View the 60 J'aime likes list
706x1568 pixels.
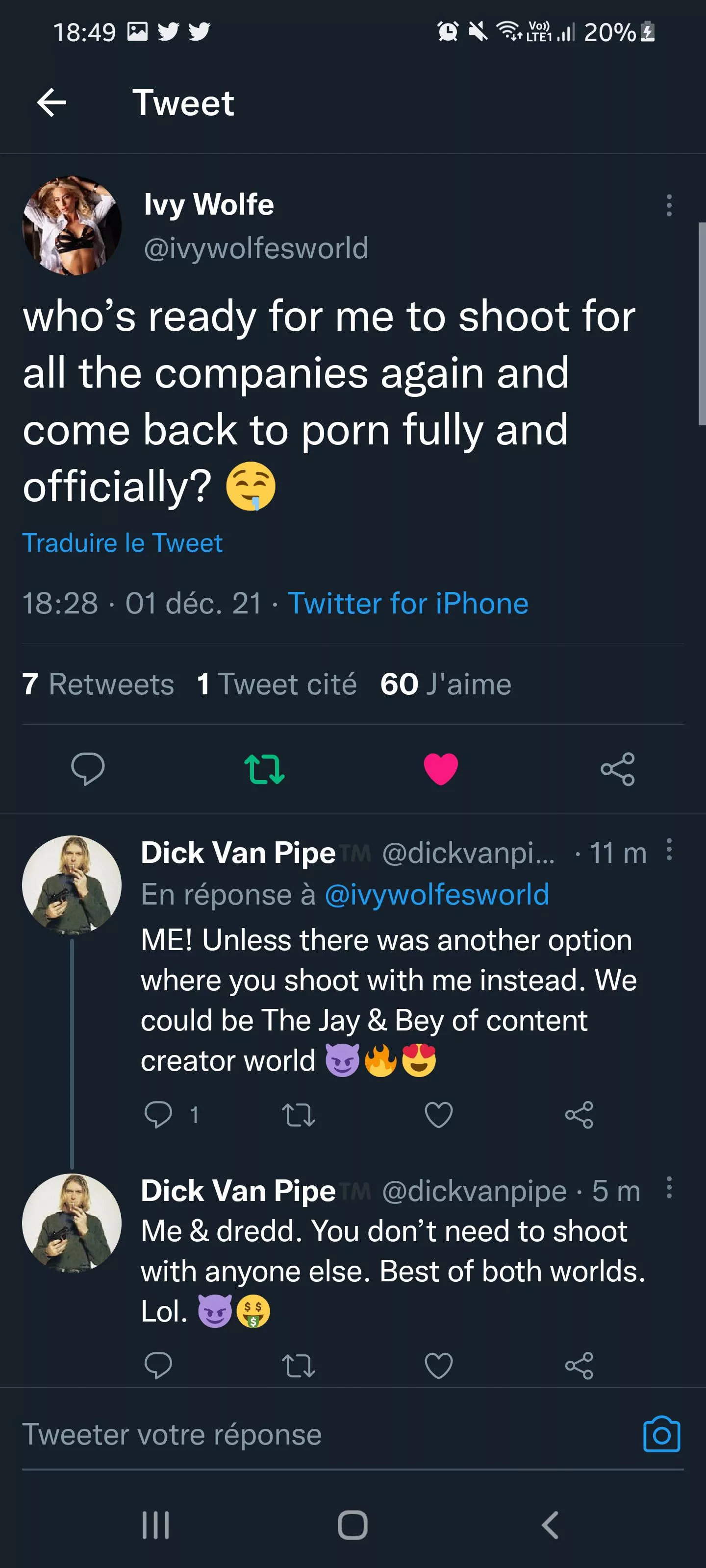tap(445, 684)
